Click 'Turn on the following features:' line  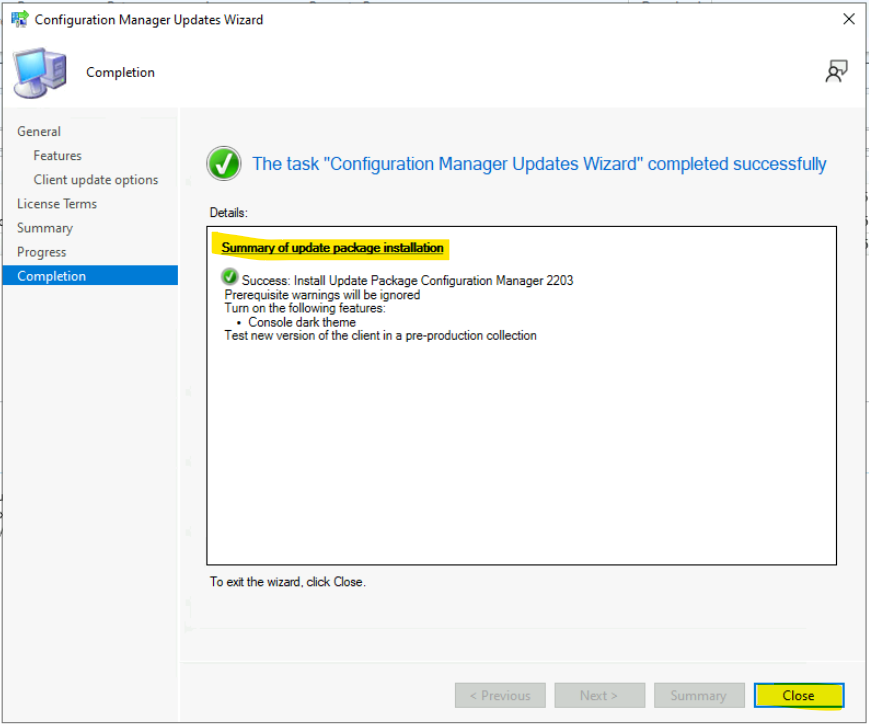click(305, 309)
